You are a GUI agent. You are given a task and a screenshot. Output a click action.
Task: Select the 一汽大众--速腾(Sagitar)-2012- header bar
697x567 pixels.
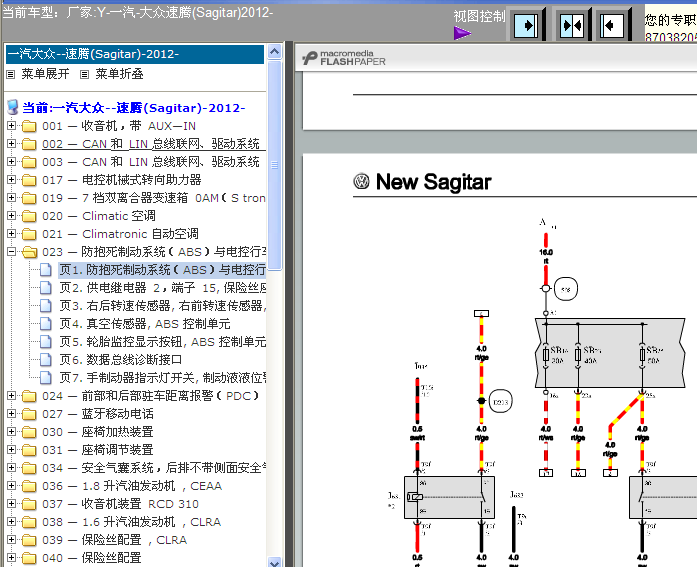(135, 54)
